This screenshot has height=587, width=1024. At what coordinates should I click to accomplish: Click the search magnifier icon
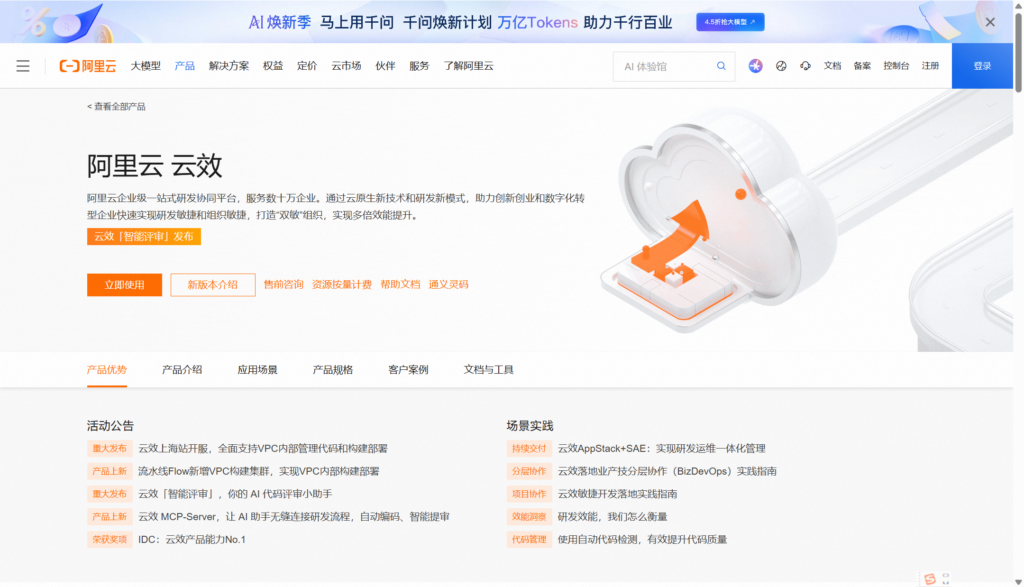pos(720,66)
